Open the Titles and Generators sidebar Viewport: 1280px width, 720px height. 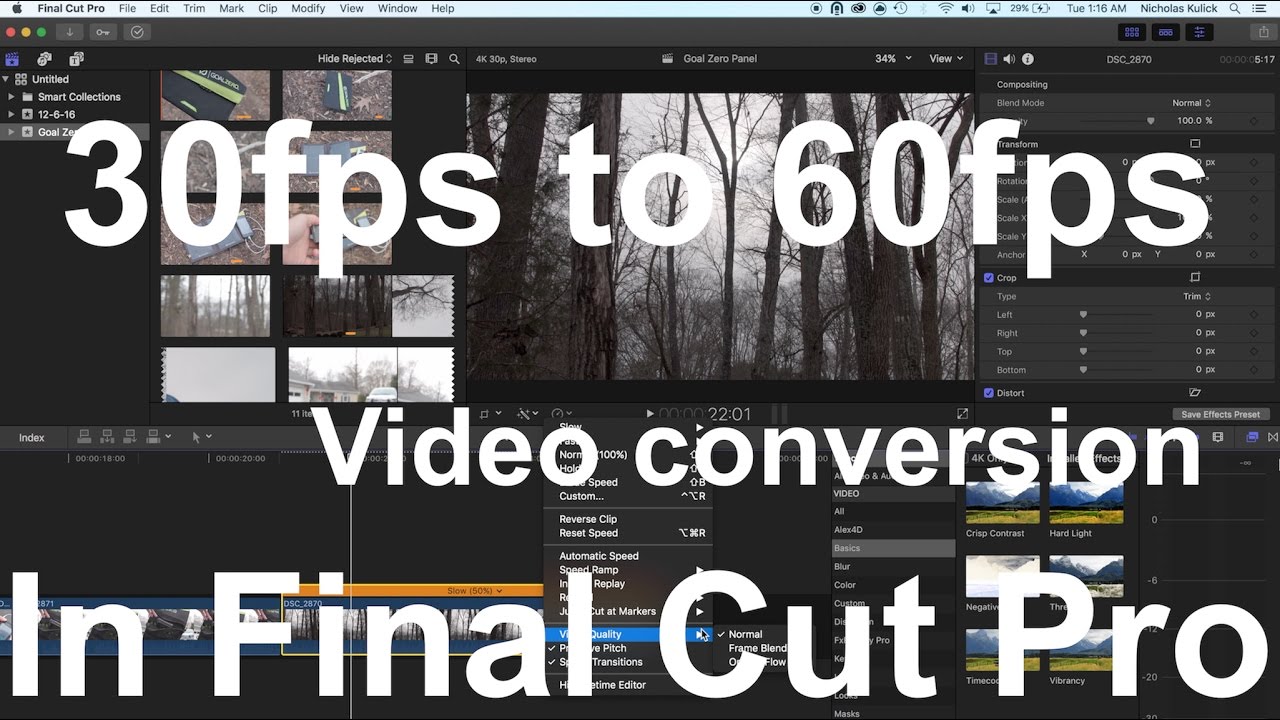tap(76, 59)
